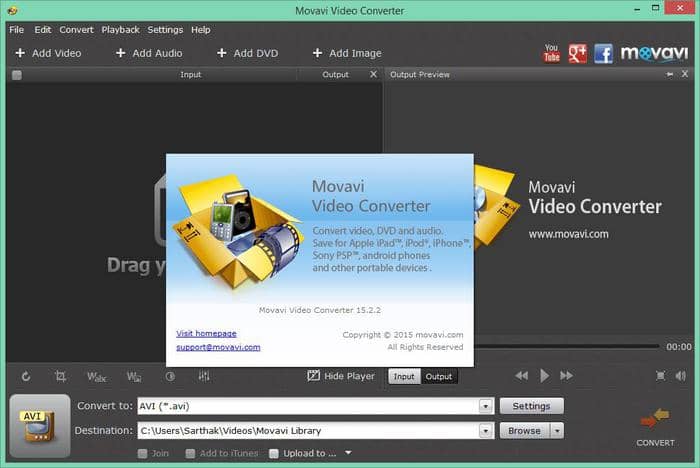Check the select-all box in Input header
700x468 pixels.
[17, 75]
